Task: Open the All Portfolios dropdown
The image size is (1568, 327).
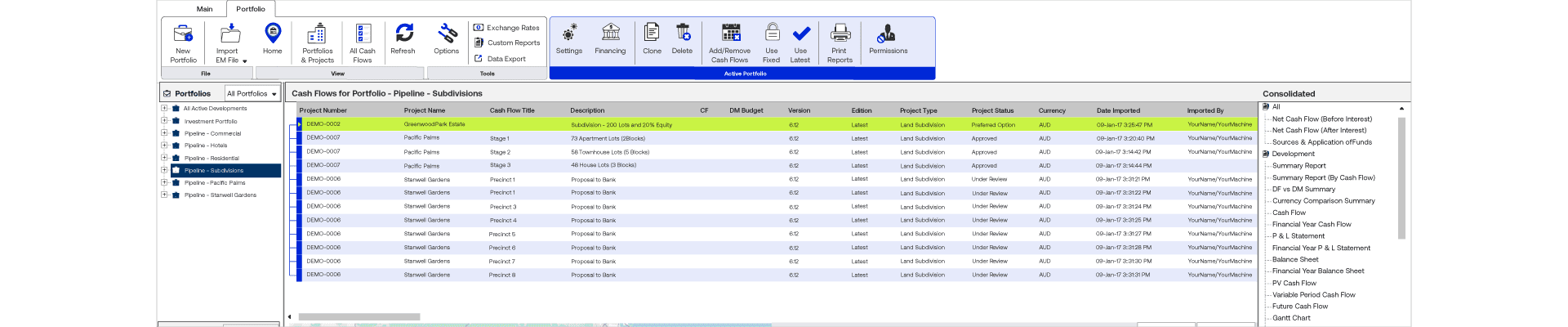Action: coord(252,94)
